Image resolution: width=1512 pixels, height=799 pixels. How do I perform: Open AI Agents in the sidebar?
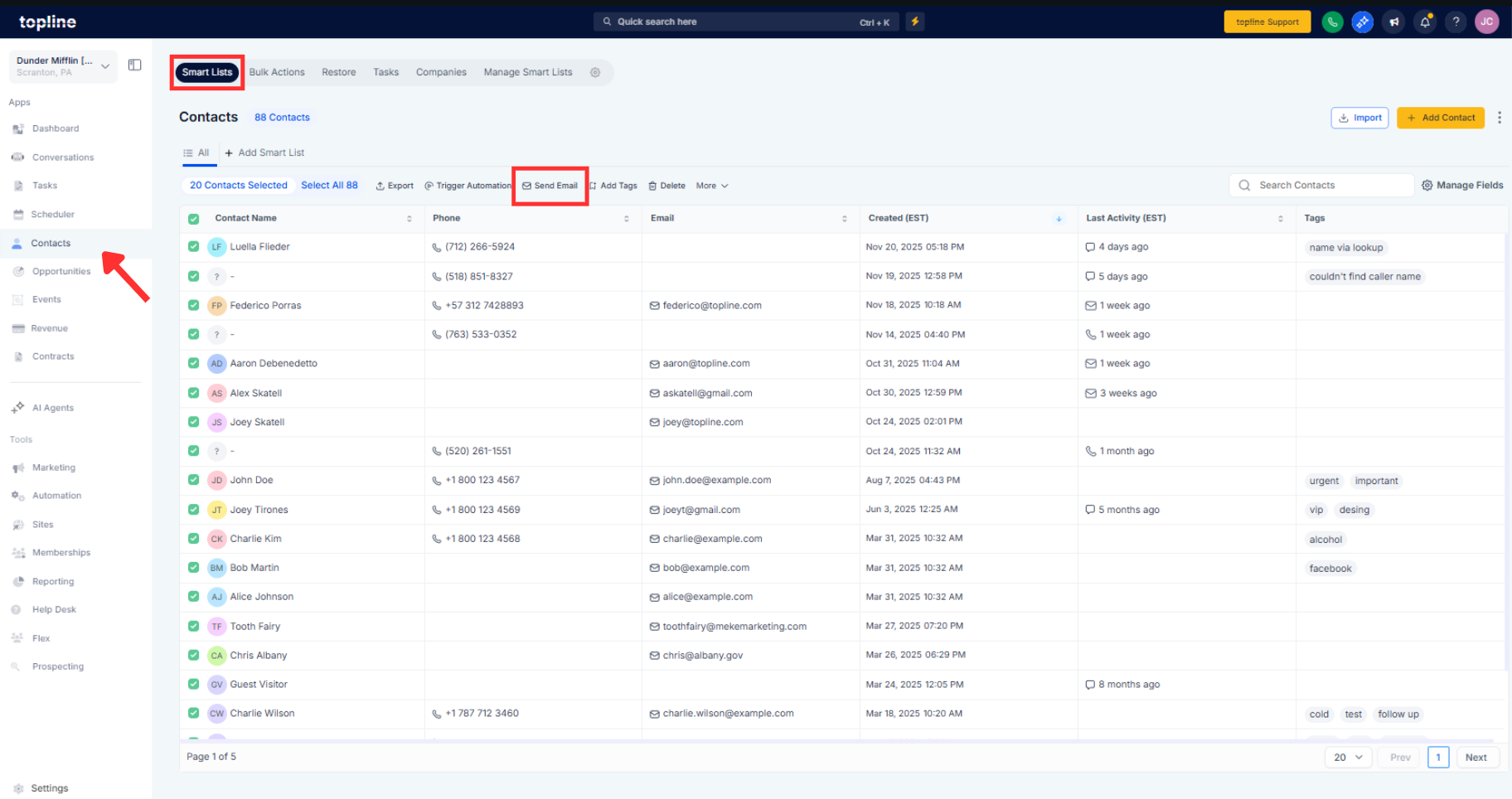53,408
